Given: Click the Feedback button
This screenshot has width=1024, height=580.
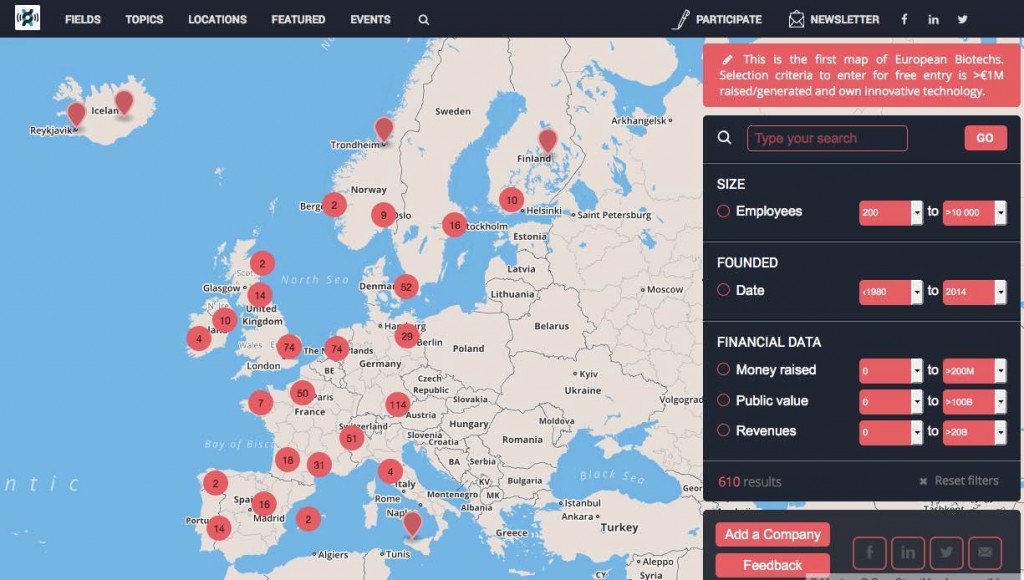Looking at the screenshot, I should click(x=773, y=566).
